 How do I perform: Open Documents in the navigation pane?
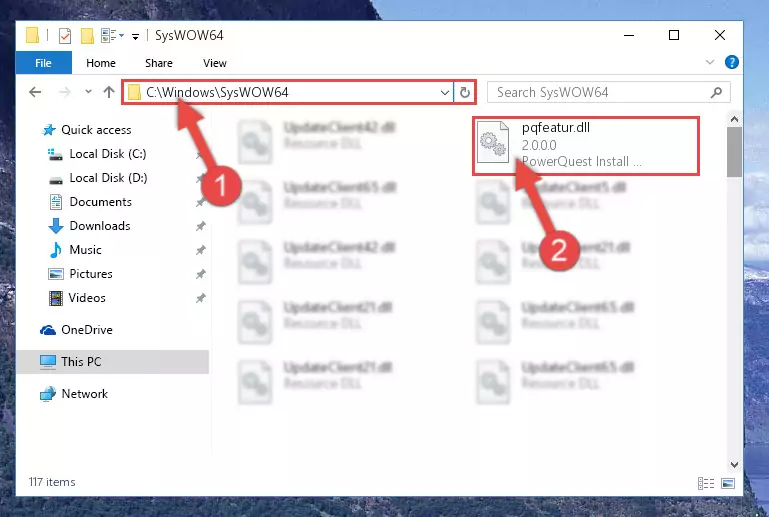click(100, 202)
